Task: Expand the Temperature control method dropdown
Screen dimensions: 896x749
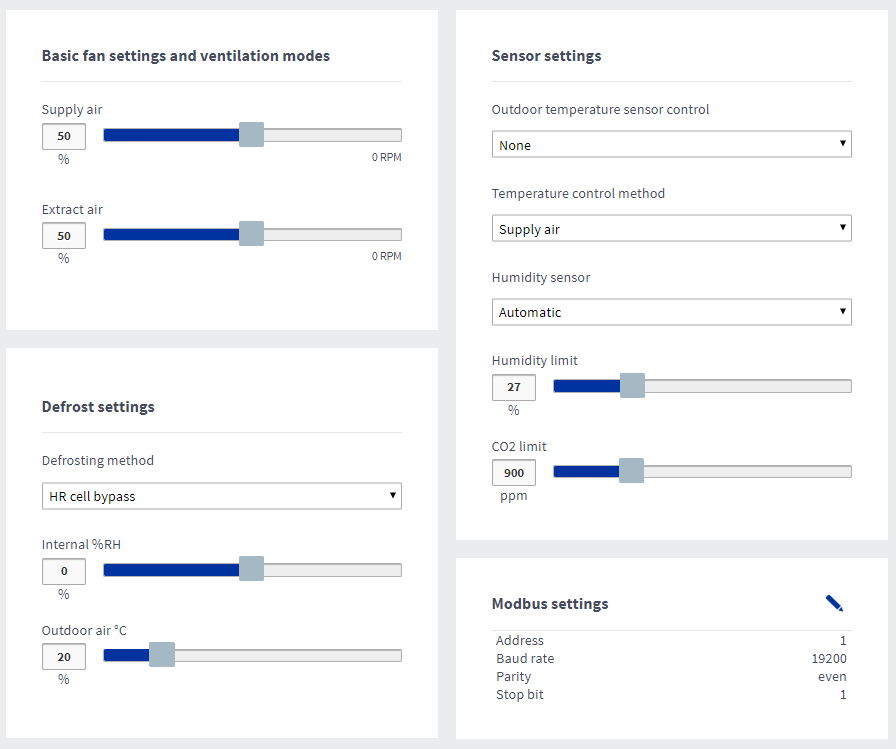Action: click(671, 229)
